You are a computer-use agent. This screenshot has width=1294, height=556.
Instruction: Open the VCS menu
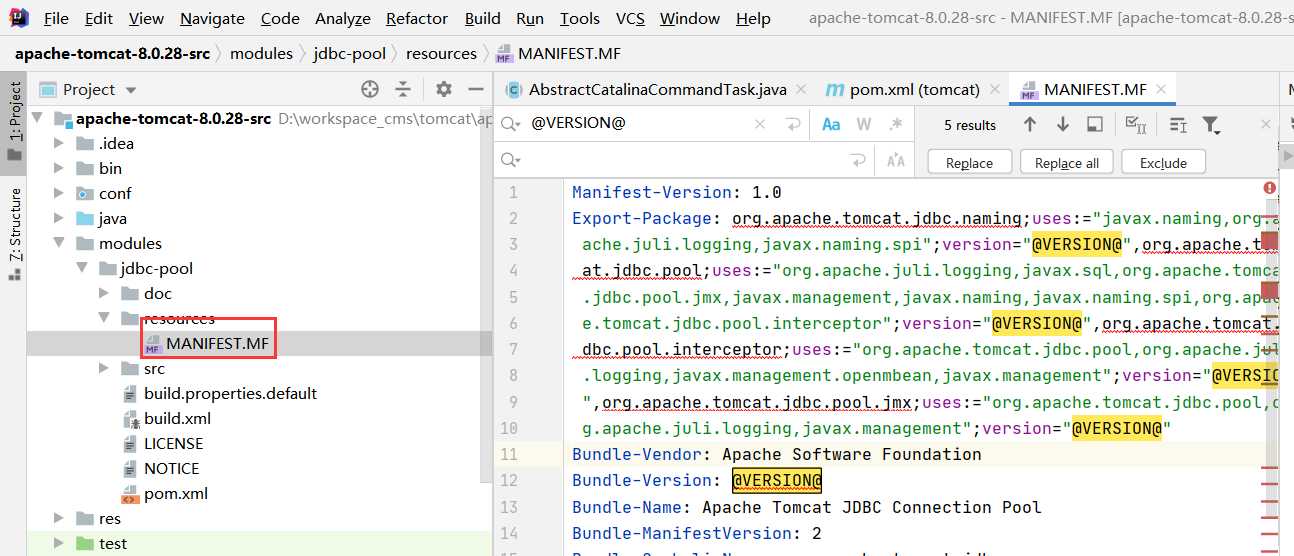coord(630,18)
